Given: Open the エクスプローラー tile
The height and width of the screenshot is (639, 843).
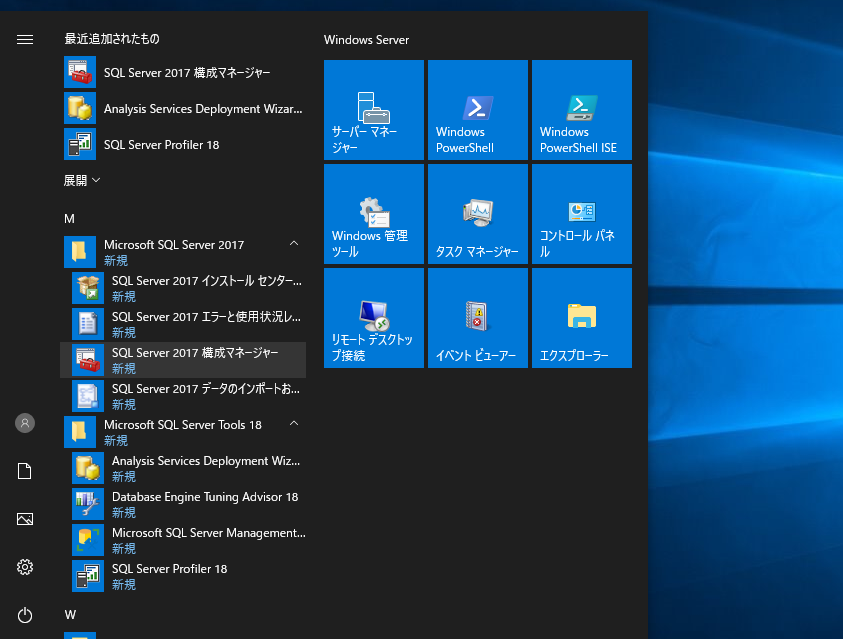Looking at the screenshot, I should pyautogui.click(x=582, y=318).
